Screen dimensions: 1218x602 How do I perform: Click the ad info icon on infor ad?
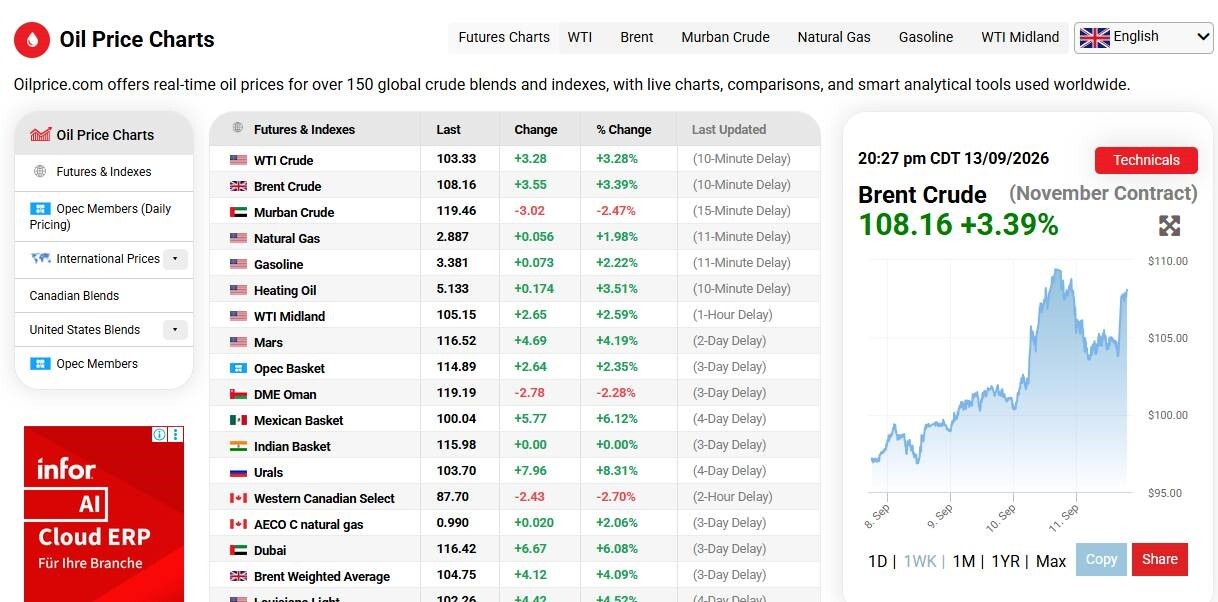click(x=160, y=434)
